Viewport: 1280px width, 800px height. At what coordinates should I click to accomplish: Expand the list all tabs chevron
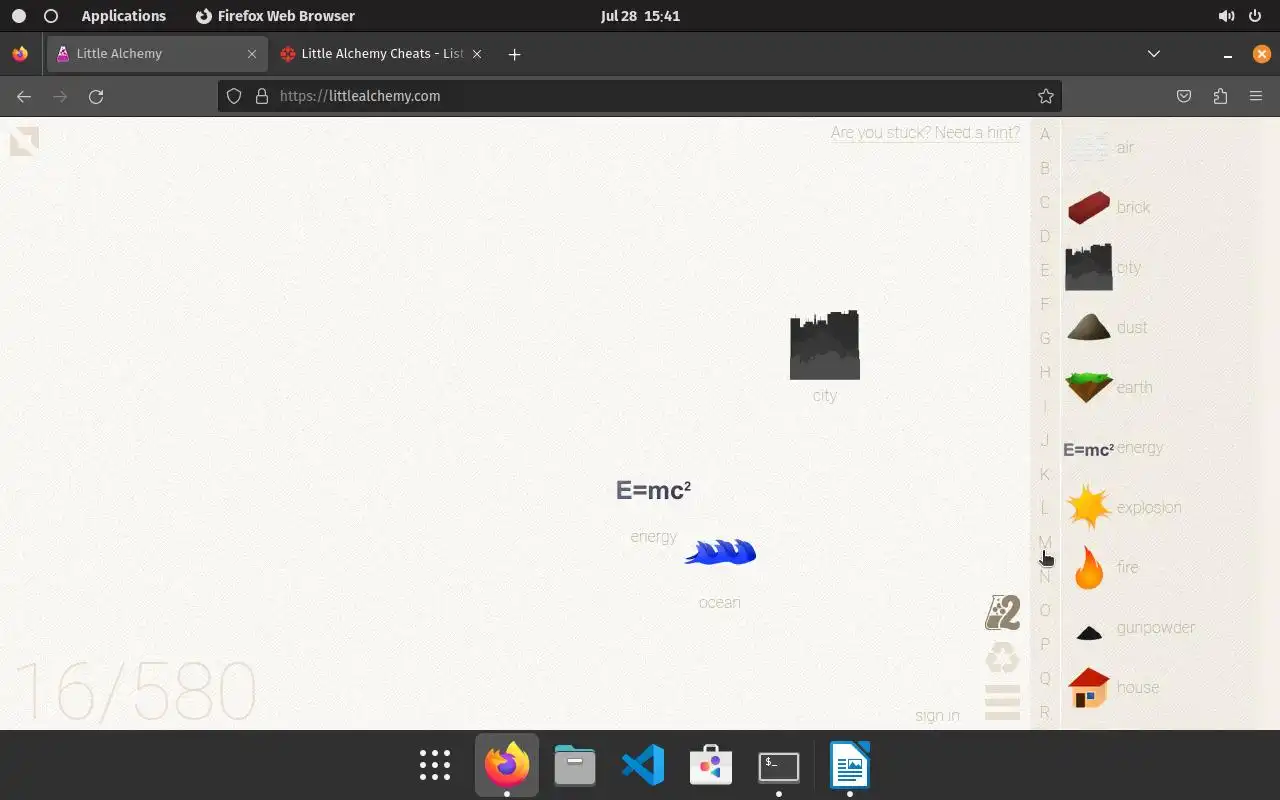(1154, 54)
